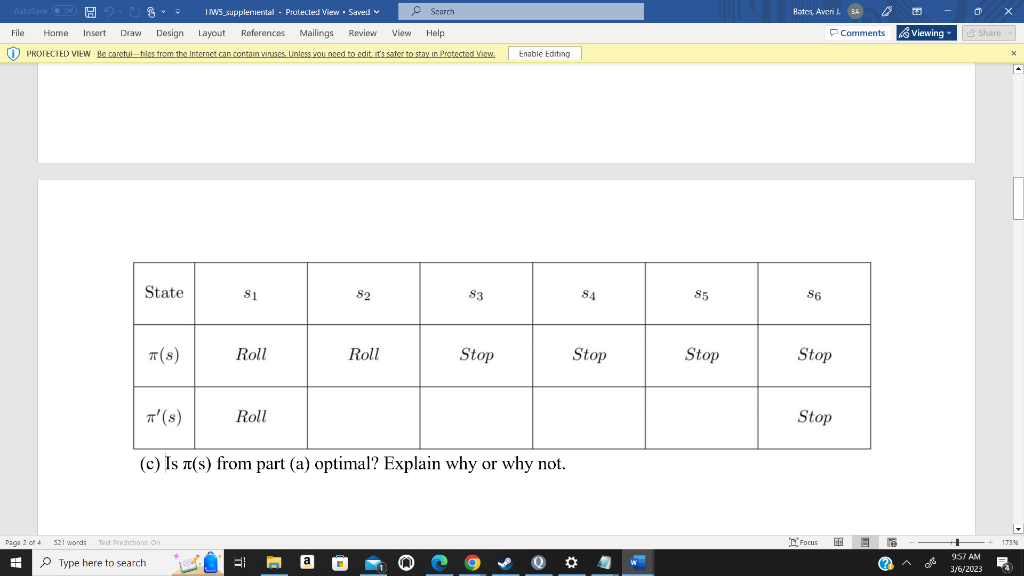Open the Comments pane
The image size is (1024, 576).
[x=857, y=33]
